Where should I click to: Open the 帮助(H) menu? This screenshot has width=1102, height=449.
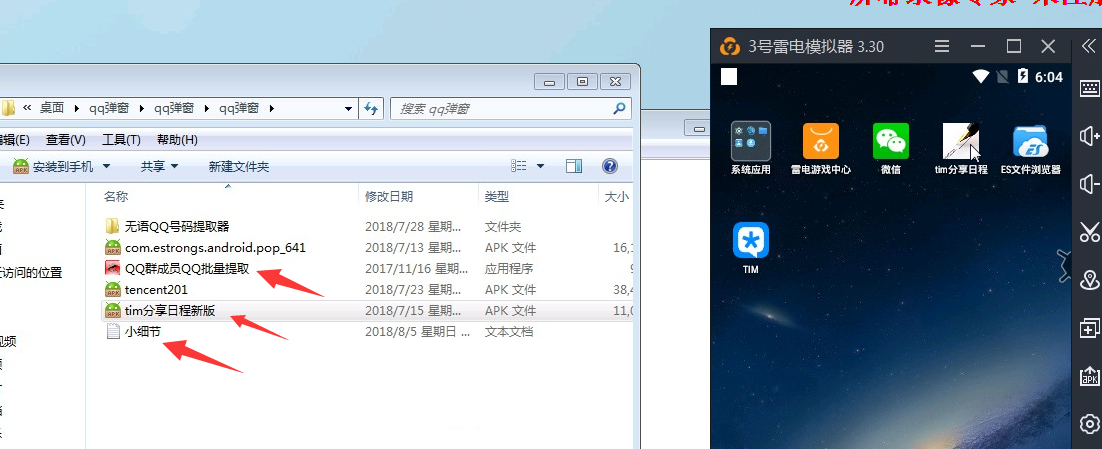coord(177,140)
